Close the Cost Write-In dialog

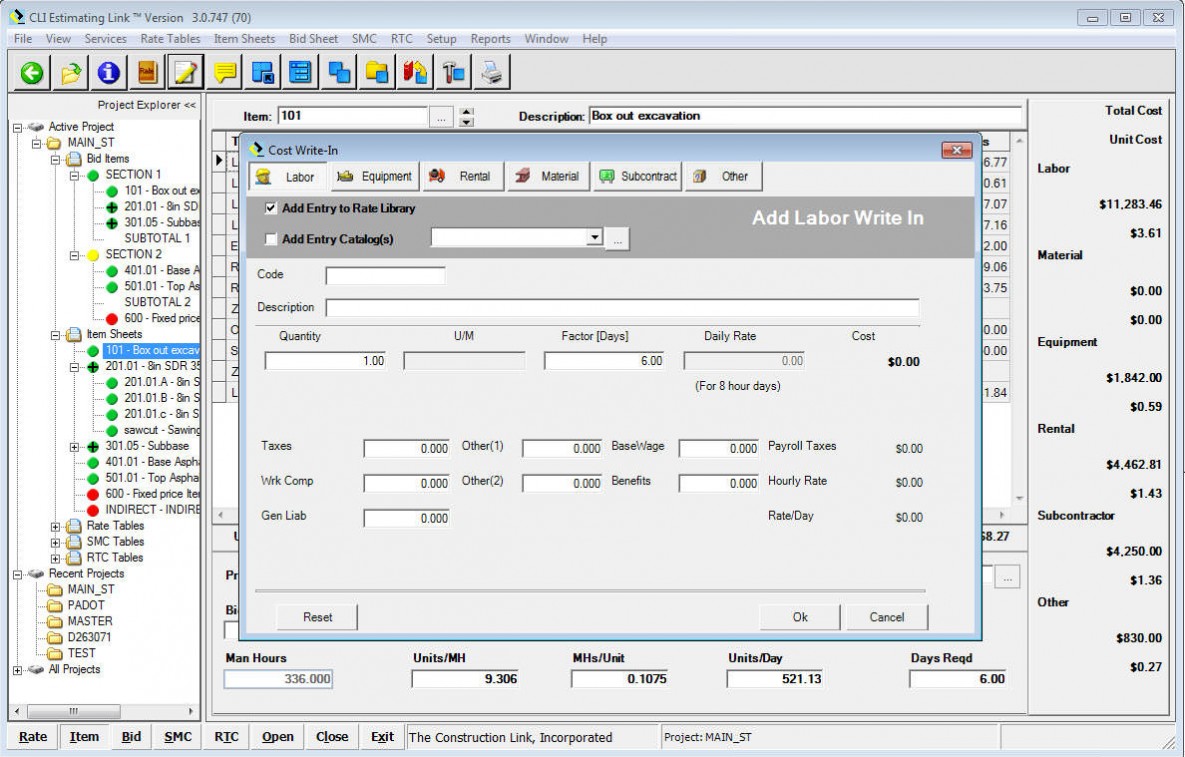pyautogui.click(x=956, y=150)
